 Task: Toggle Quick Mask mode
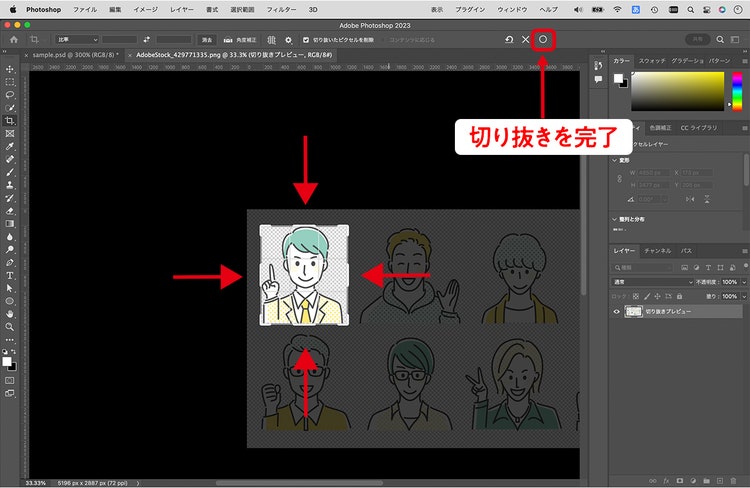[10, 381]
